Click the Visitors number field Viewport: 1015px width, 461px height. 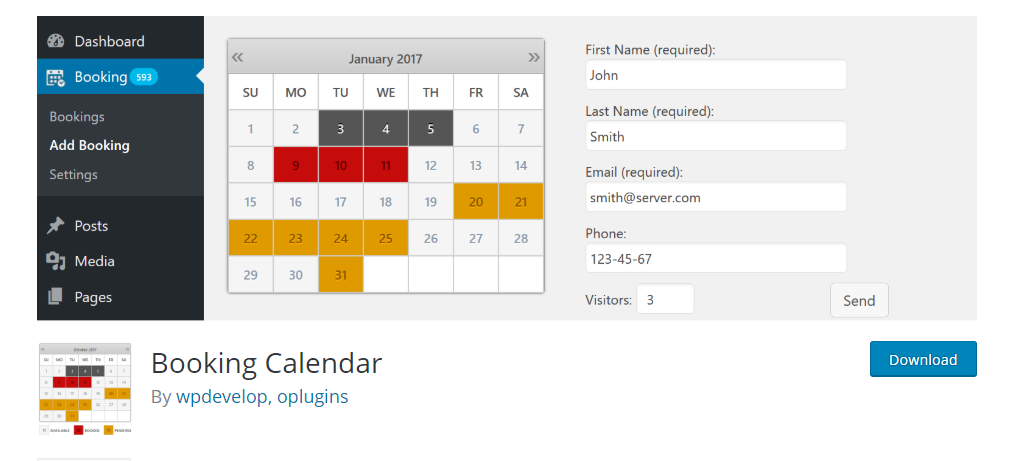(664, 299)
